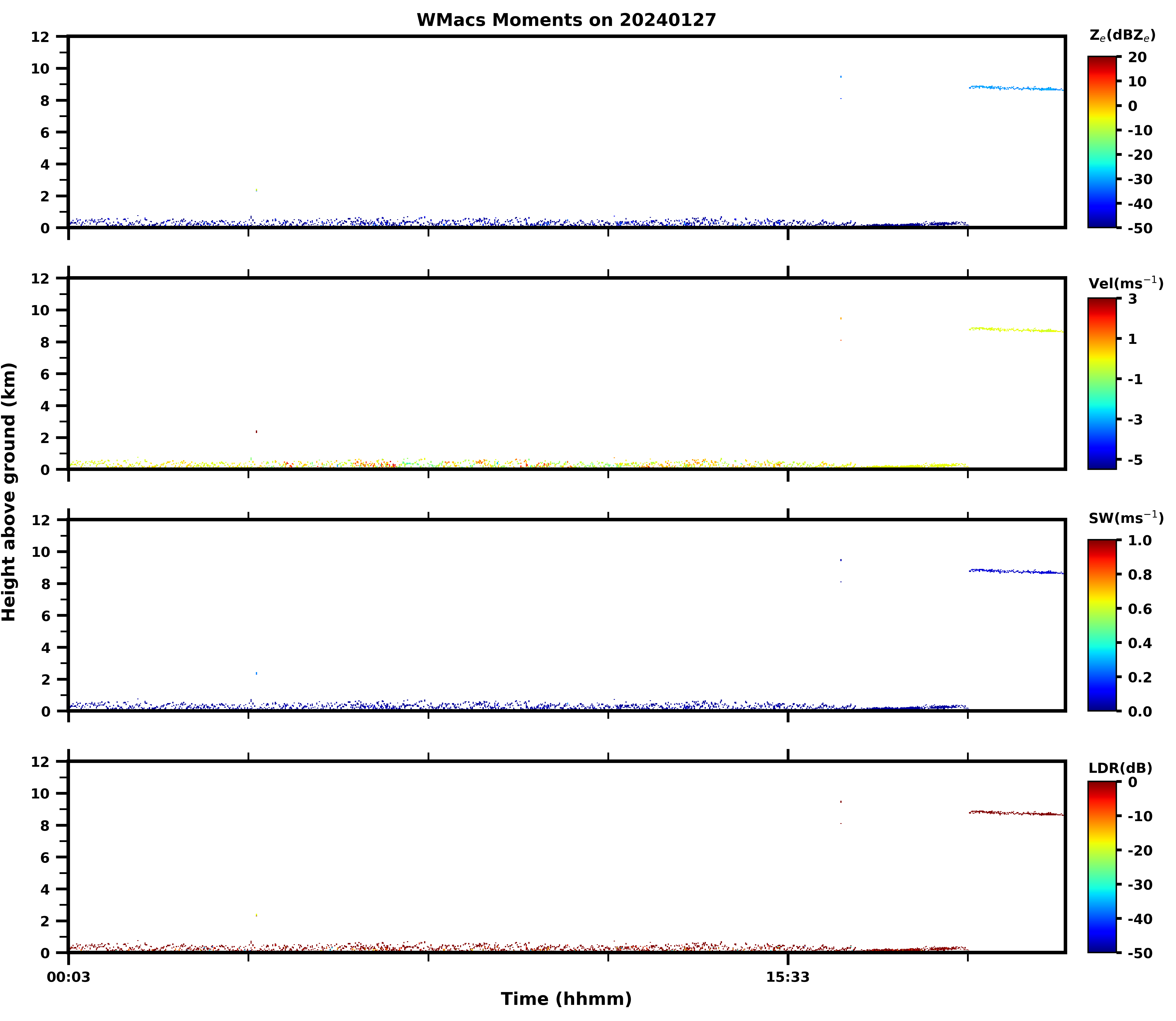Click the Vel velocity colorbar

pos(1102,383)
